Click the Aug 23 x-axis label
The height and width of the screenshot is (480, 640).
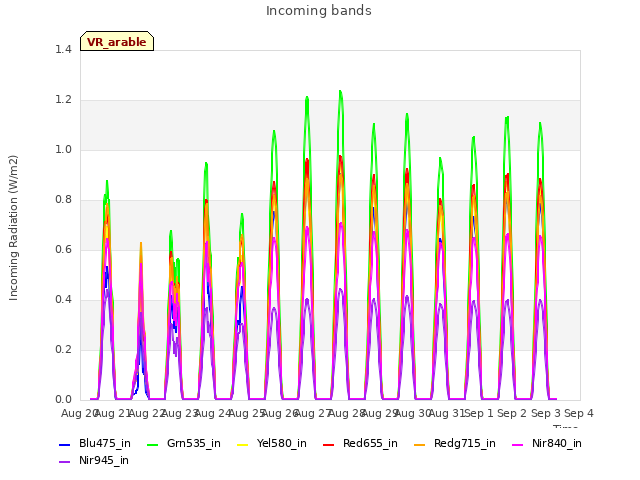pos(179,413)
